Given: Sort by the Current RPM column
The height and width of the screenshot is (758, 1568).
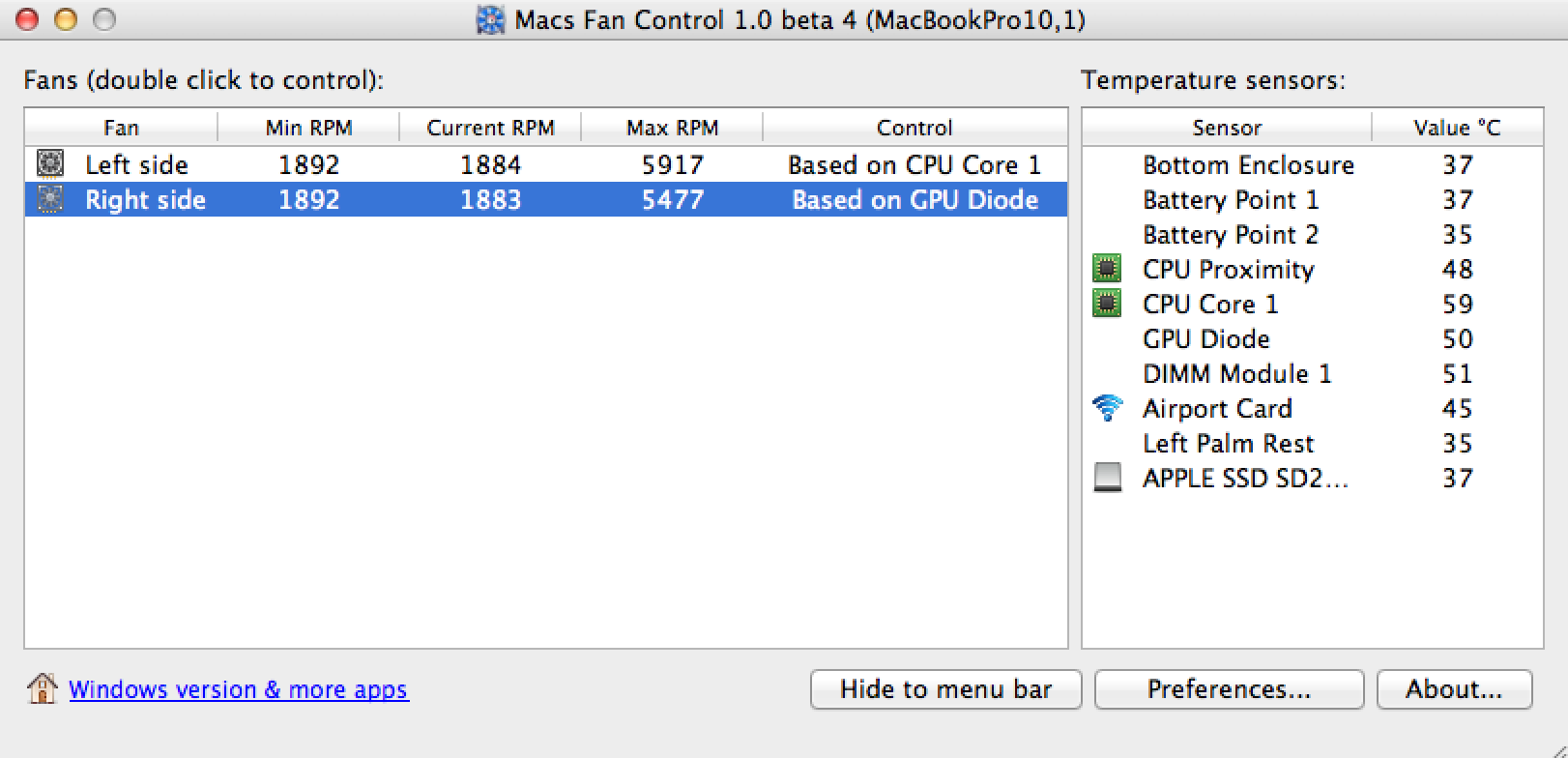Looking at the screenshot, I should (x=490, y=128).
